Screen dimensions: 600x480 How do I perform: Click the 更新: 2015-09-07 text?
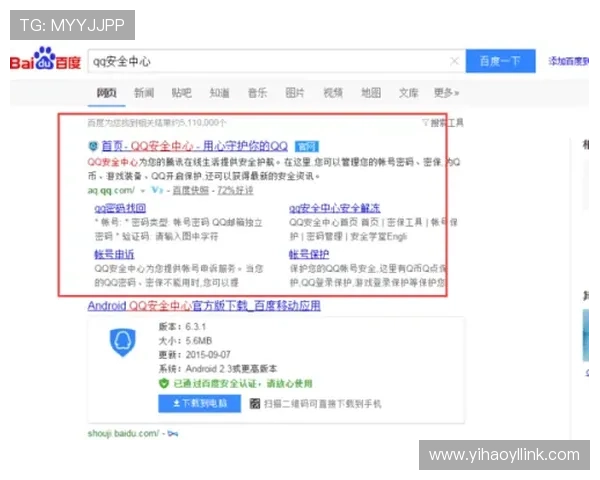(x=194, y=355)
